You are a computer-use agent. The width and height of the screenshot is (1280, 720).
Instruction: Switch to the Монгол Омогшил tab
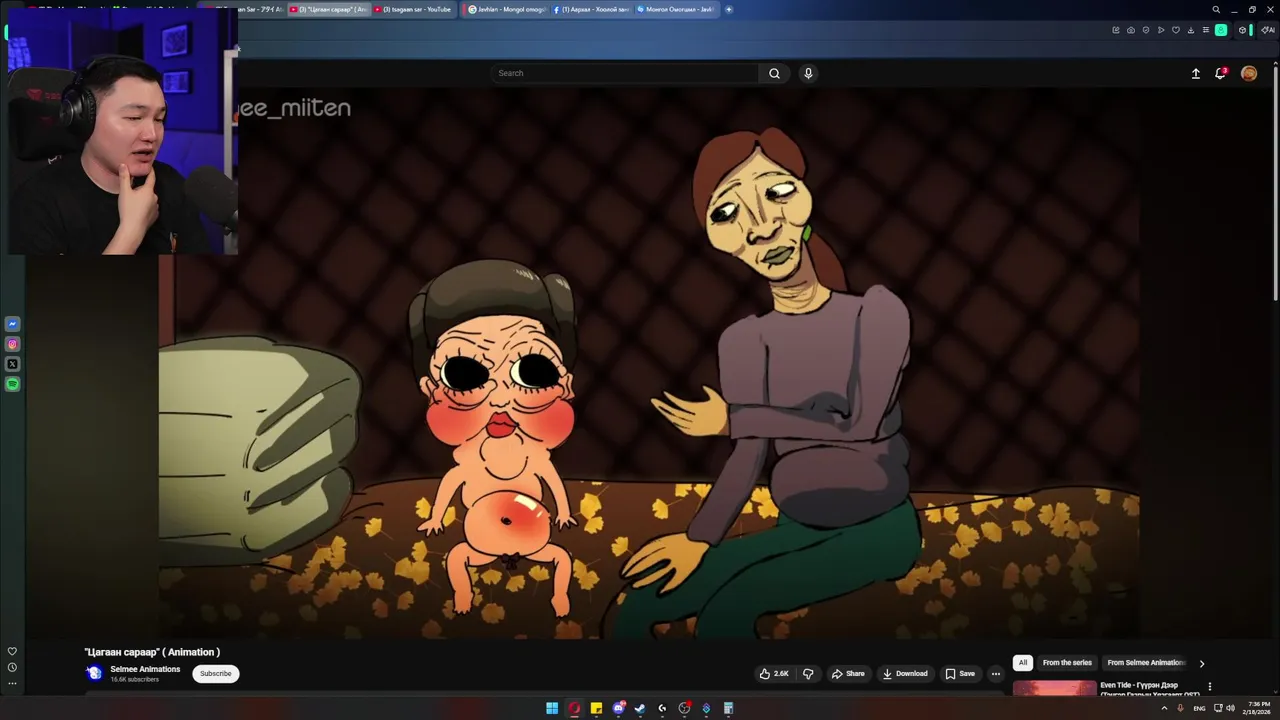pyautogui.click(x=676, y=9)
